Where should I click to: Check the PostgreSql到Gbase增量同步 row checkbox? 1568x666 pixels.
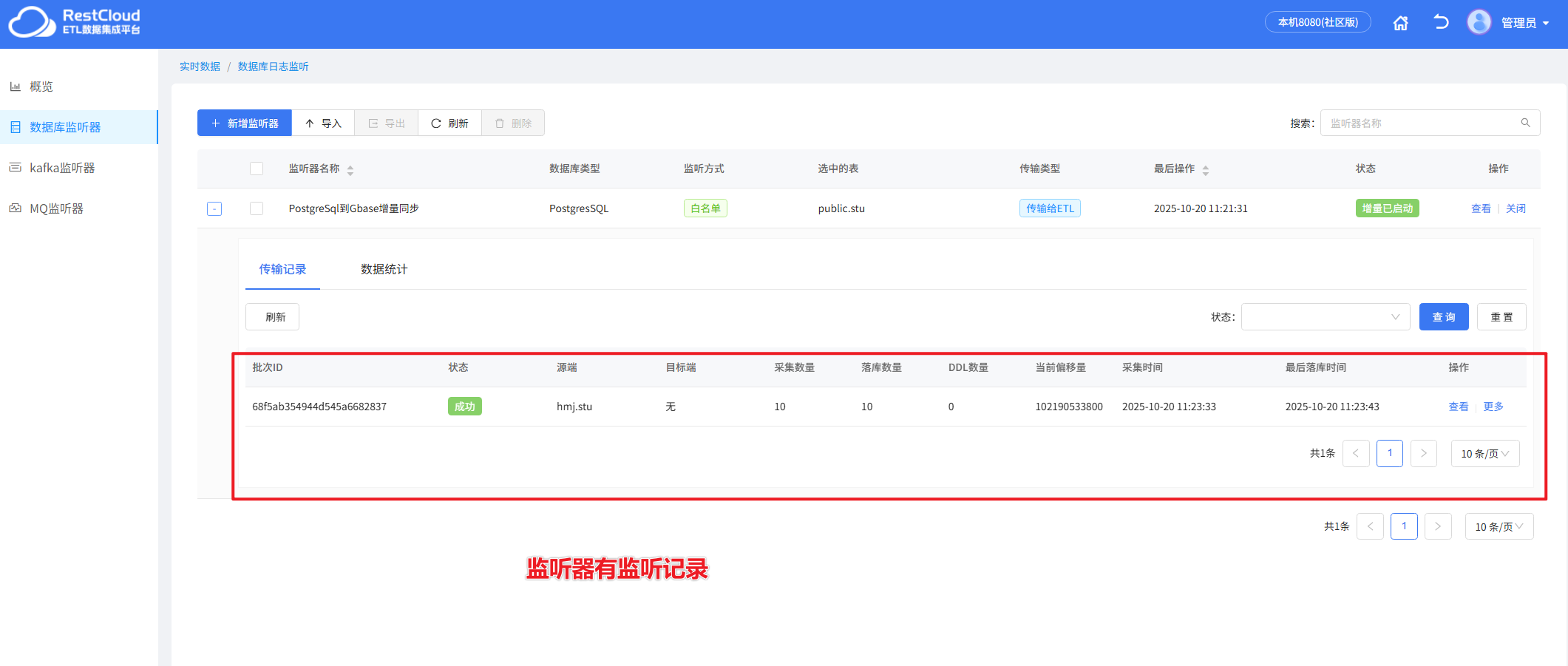257,208
